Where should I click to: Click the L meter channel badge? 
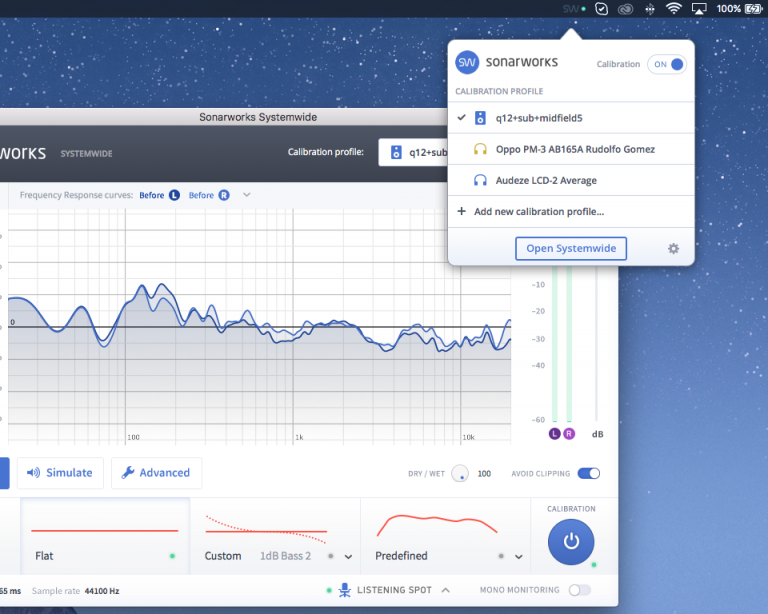pos(554,434)
